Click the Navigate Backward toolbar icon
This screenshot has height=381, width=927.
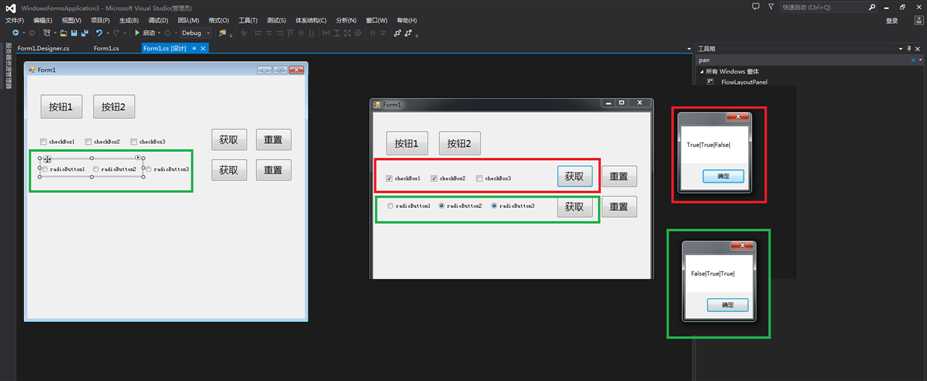click(15, 33)
